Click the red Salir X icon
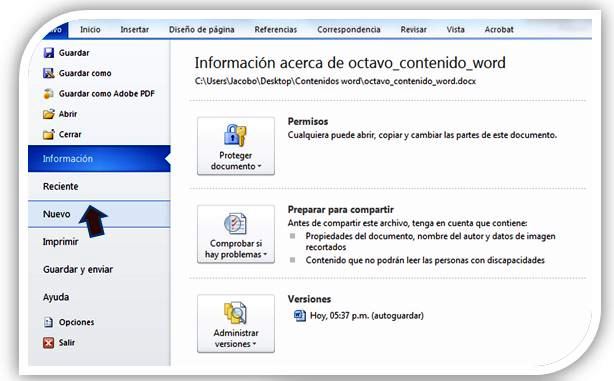The width and height of the screenshot is (614, 381). click(49, 343)
